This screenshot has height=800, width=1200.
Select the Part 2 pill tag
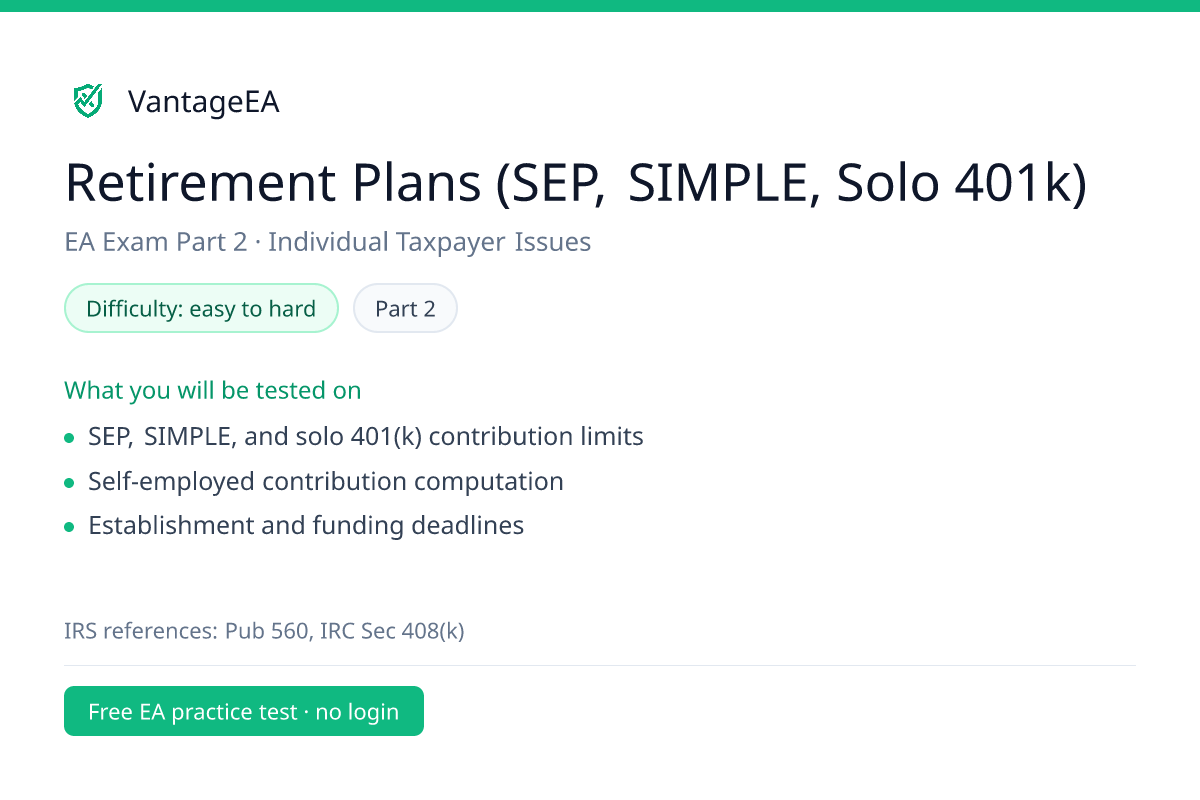tap(405, 308)
